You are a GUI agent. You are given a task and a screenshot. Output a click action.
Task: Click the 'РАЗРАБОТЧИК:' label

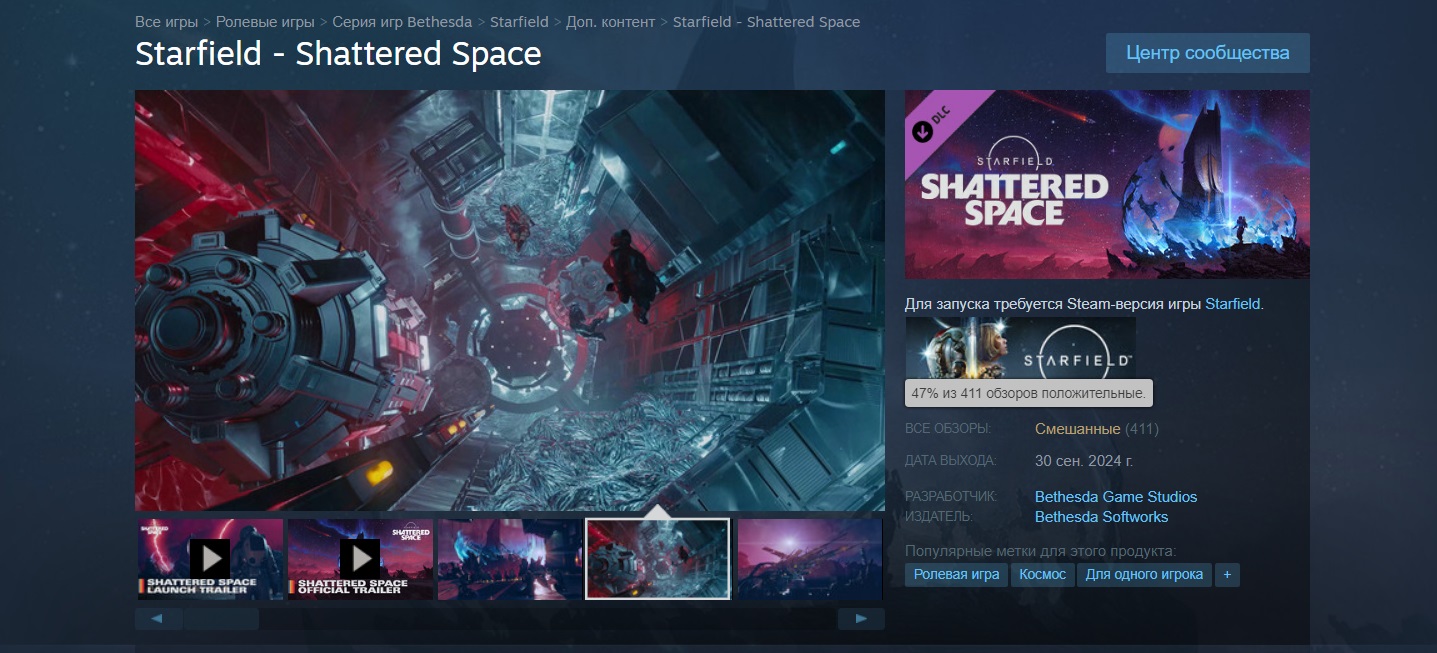pyautogui.click(x=951, y=497)
